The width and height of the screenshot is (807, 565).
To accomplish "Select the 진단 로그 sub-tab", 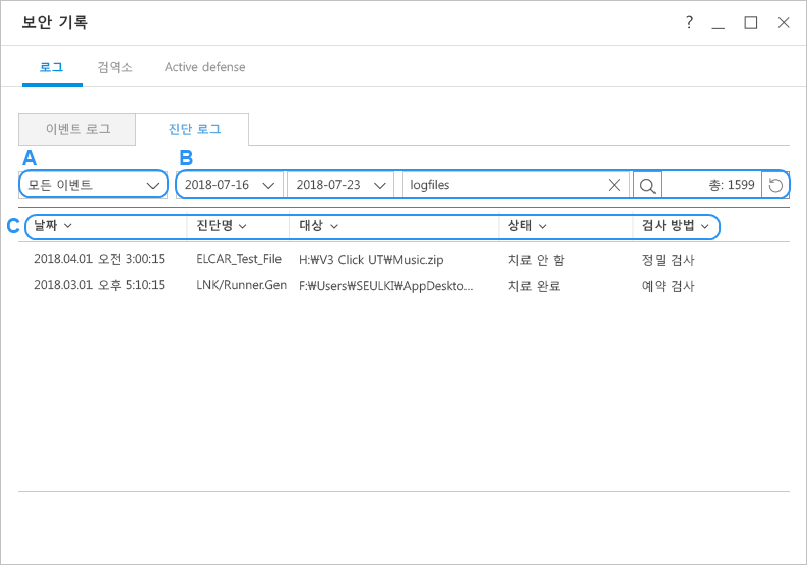I will (x=194, y=129).
